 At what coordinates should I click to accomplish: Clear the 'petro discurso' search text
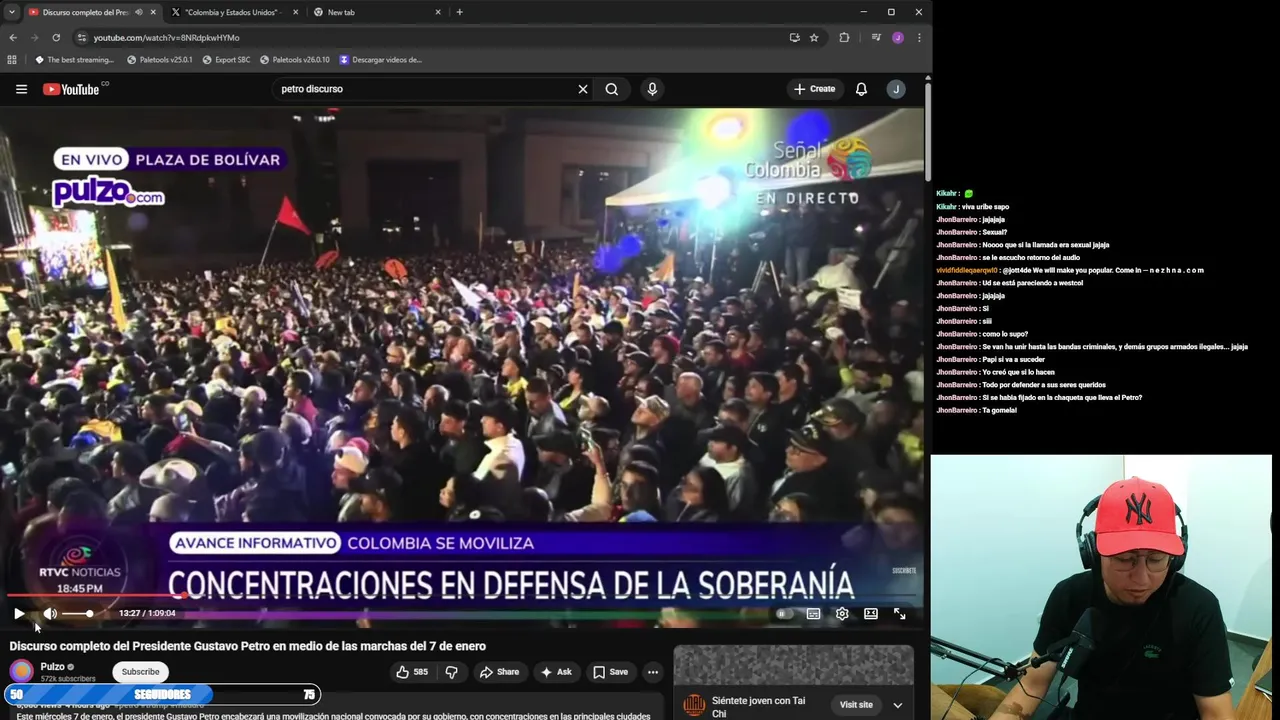583,89
